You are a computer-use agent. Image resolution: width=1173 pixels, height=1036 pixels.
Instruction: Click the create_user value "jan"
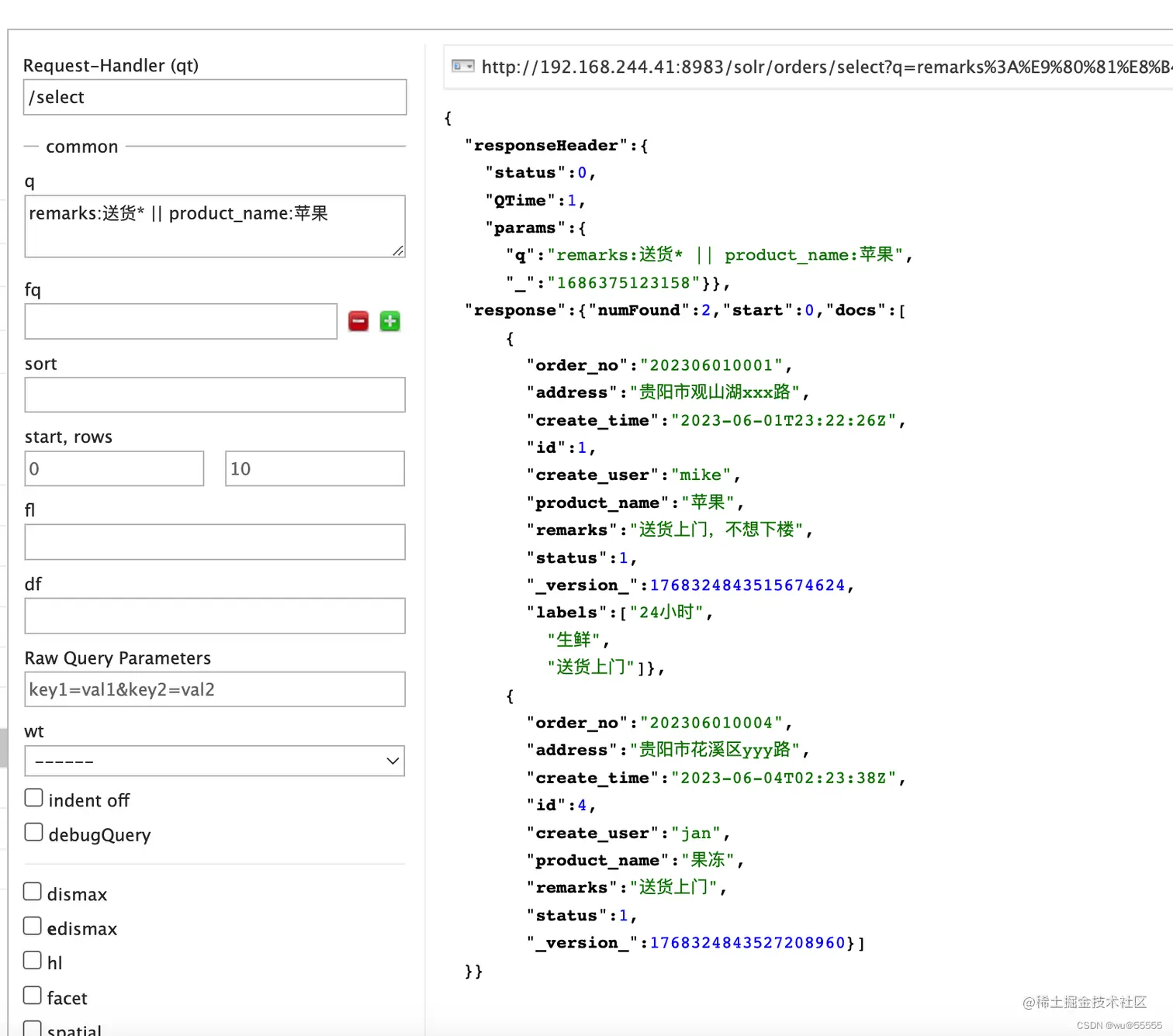(696, 833)
